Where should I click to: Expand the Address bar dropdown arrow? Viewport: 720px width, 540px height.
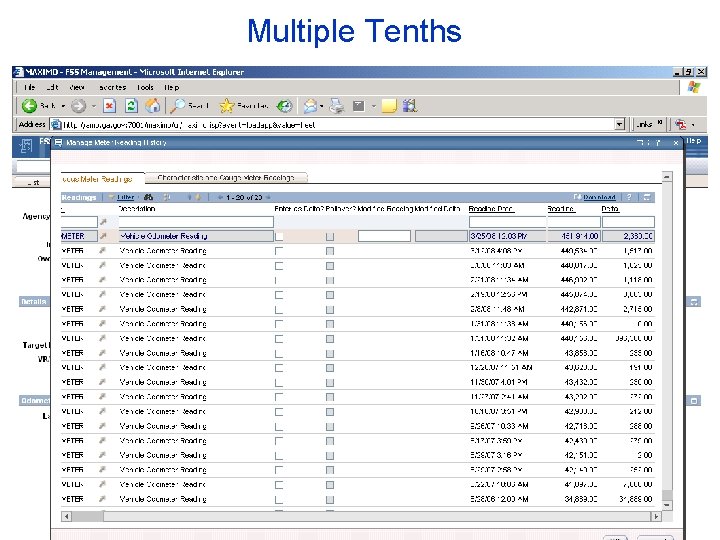[620, 124]
